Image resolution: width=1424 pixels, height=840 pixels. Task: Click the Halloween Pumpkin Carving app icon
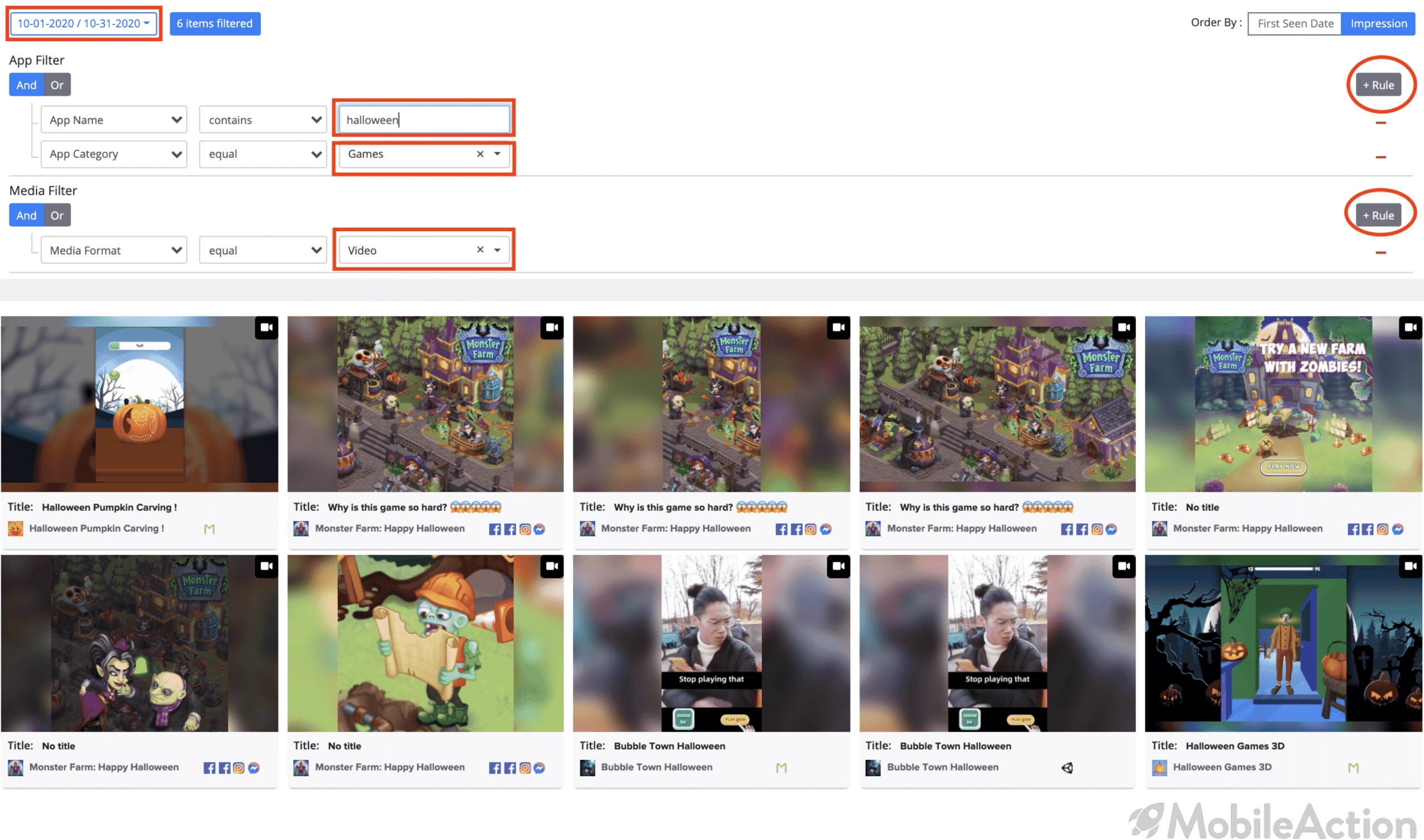15,529
